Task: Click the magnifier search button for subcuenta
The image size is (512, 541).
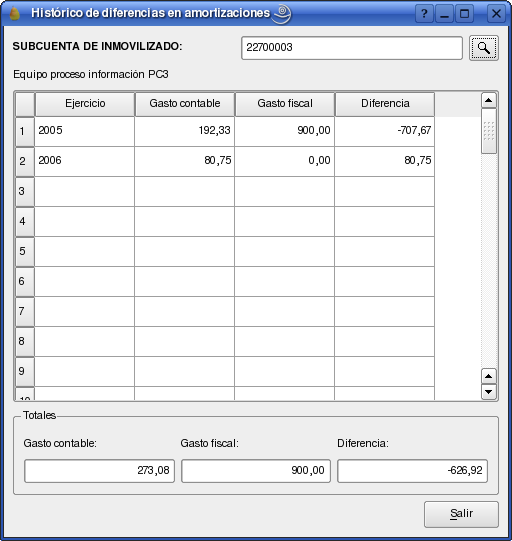Action: [x=484, y=48]
